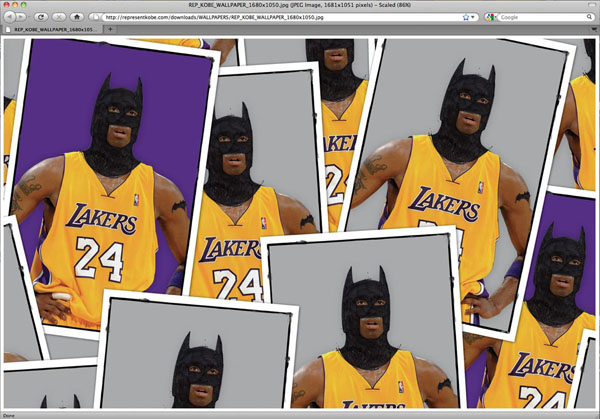Reload the page with the refresh button
This screenshot has width=600, height=419.
pos(41,17)
